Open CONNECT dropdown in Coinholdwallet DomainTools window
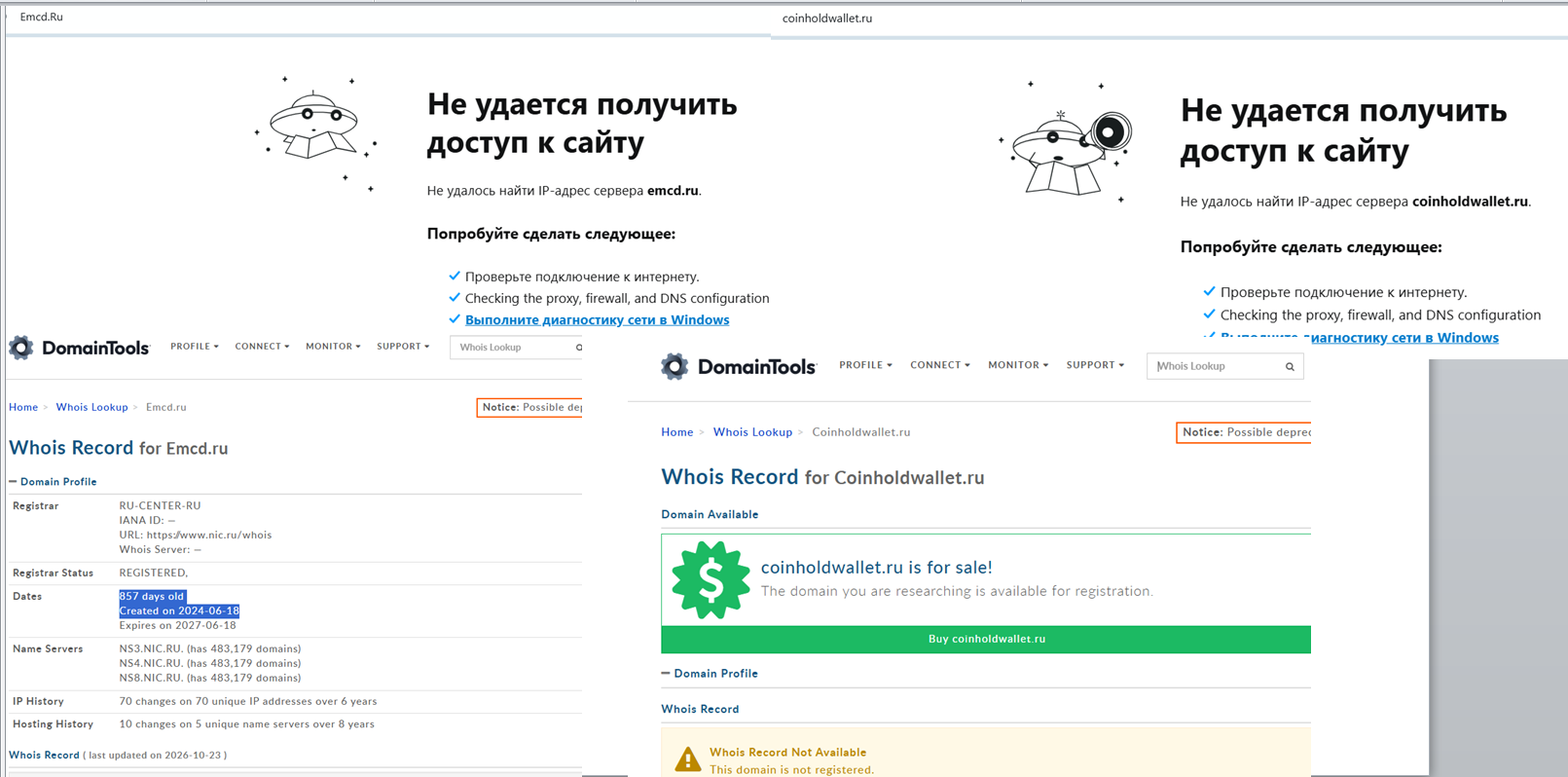This screenshot has height=777, width=1568. (x=940, y=365)
